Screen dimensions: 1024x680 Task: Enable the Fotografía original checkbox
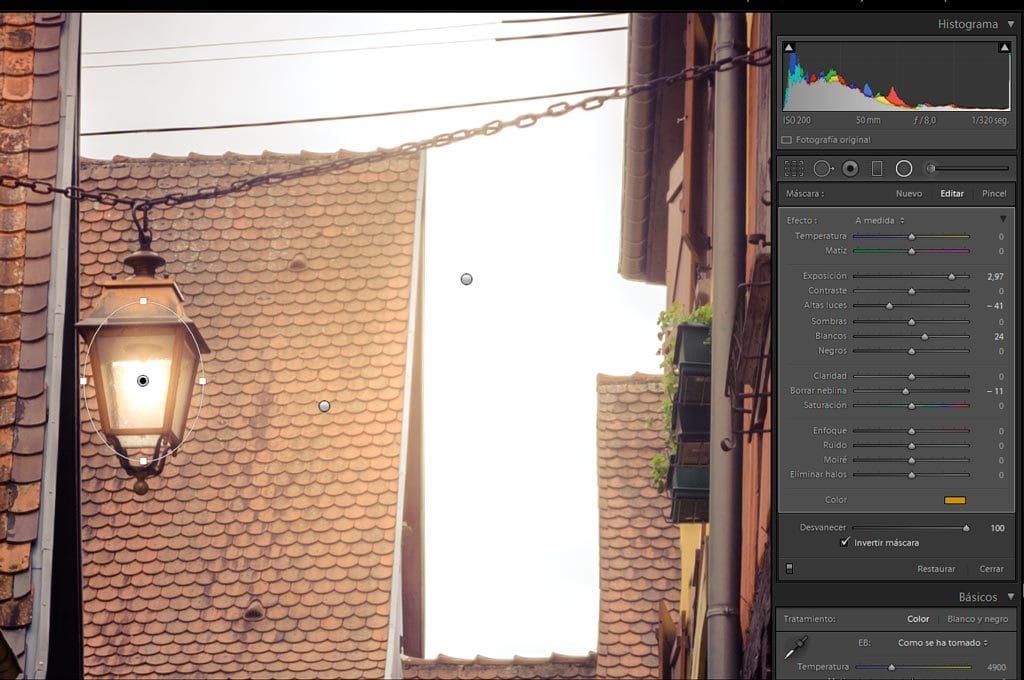[786, 140]
